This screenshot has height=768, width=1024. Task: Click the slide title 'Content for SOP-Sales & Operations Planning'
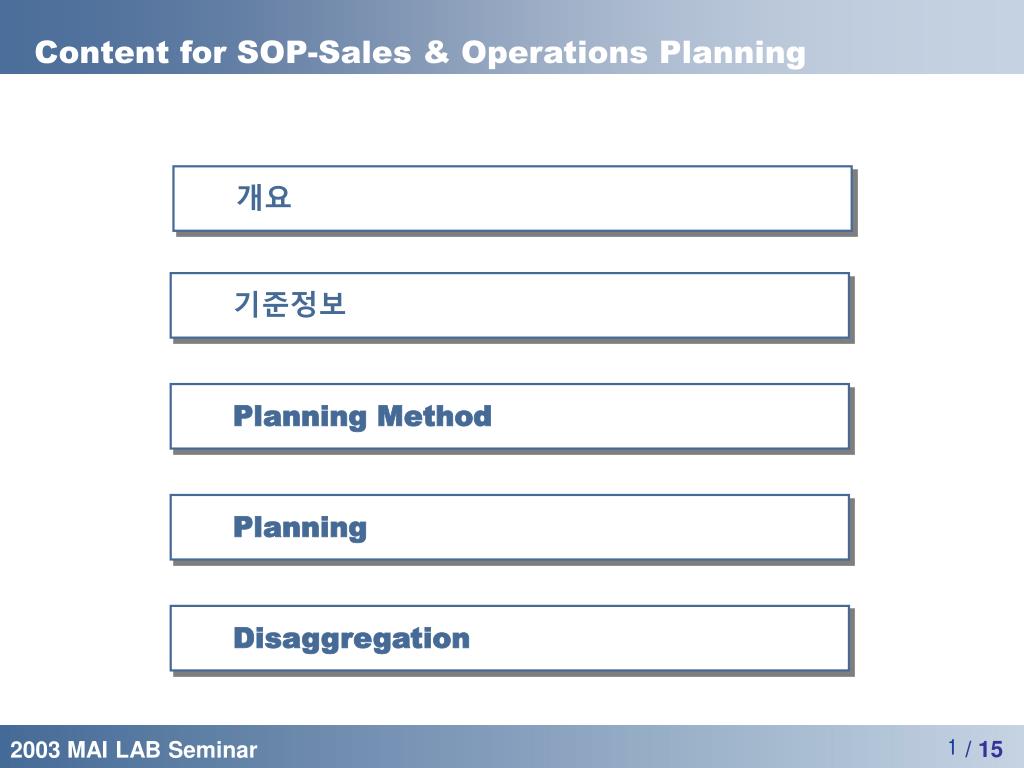pyautogui.click(x=420, y=52)
